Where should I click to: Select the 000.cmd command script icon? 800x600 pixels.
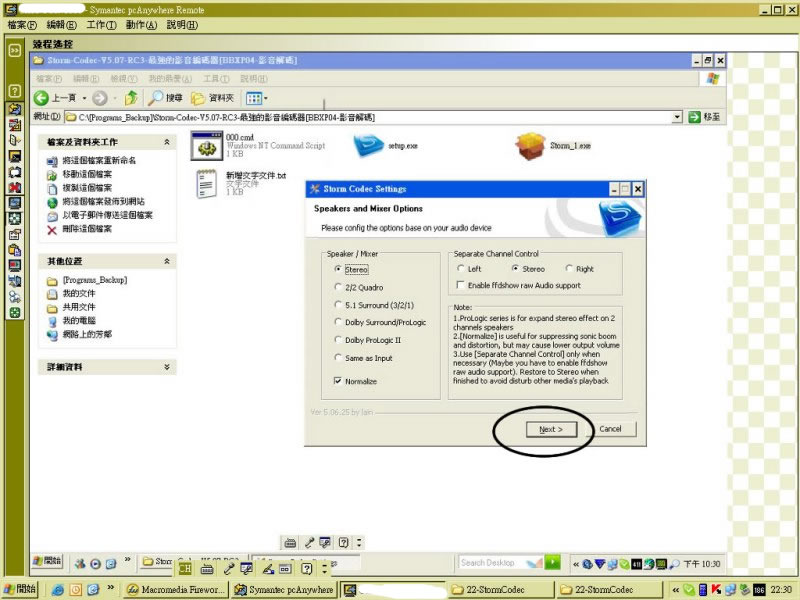207,145
